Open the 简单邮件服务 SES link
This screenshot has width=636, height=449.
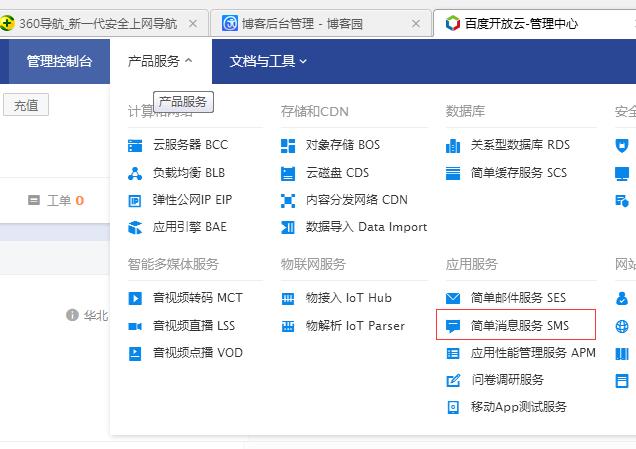point(518,298)
